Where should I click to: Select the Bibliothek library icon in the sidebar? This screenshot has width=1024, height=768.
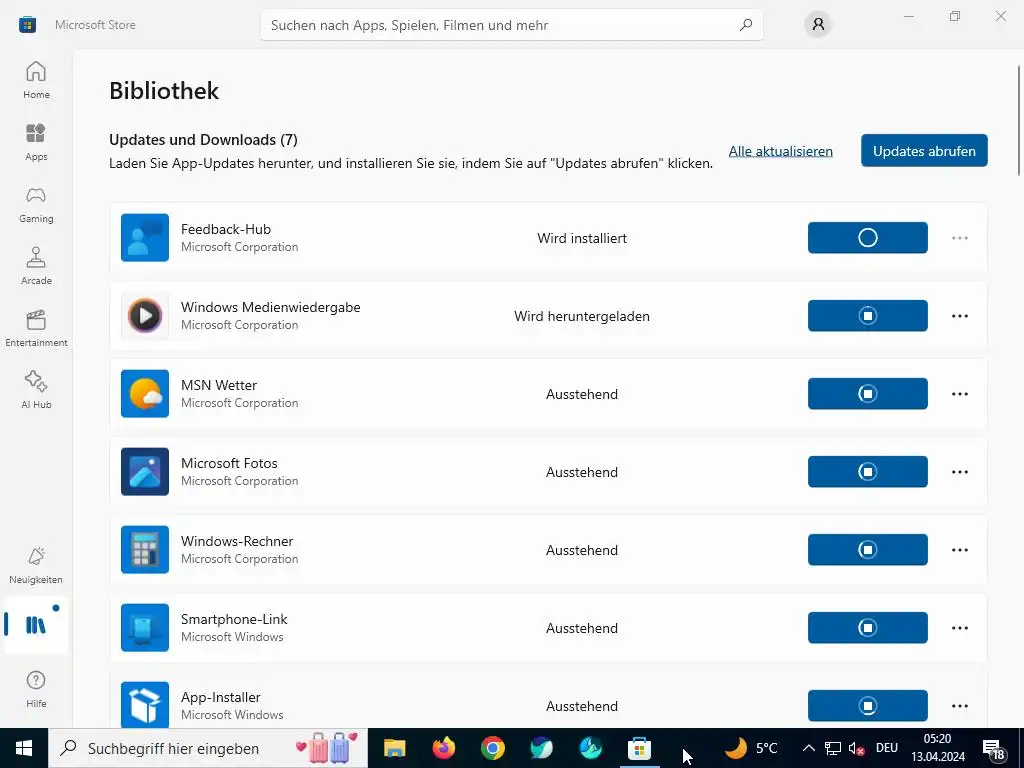pos(36,625)
